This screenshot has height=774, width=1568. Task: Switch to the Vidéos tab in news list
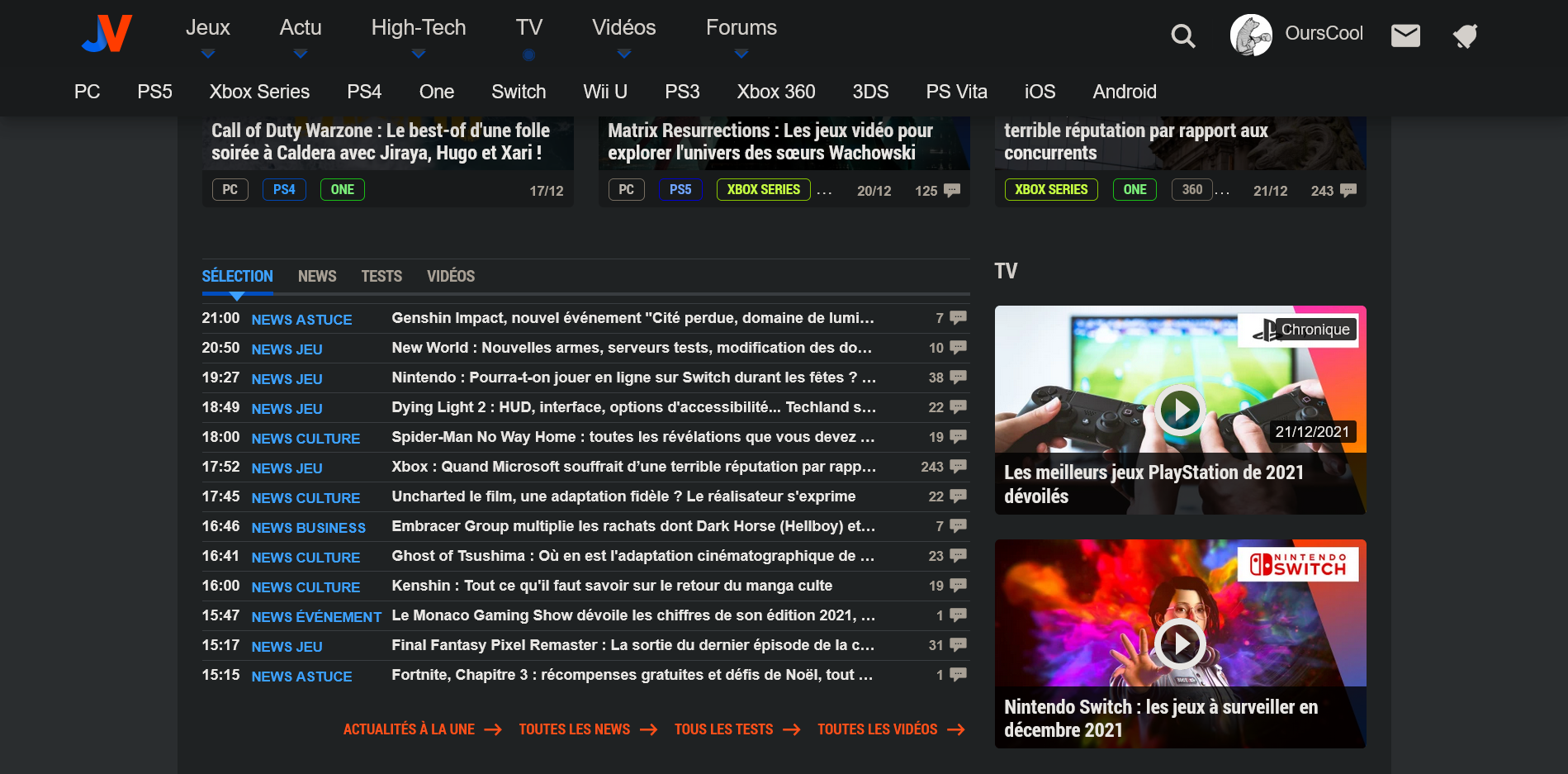[x=451, y=277]
